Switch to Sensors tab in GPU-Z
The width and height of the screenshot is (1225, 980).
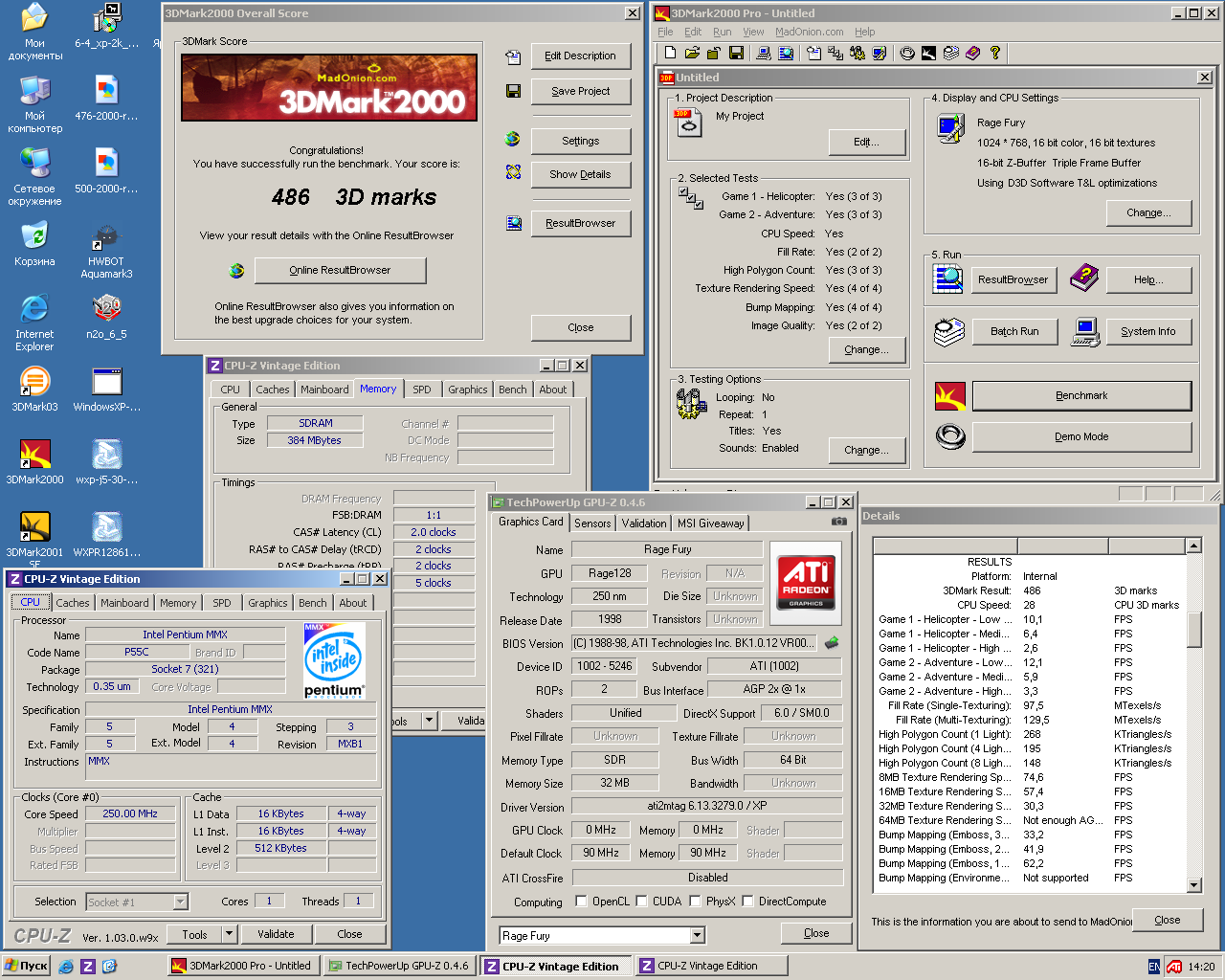click(592, 523)
